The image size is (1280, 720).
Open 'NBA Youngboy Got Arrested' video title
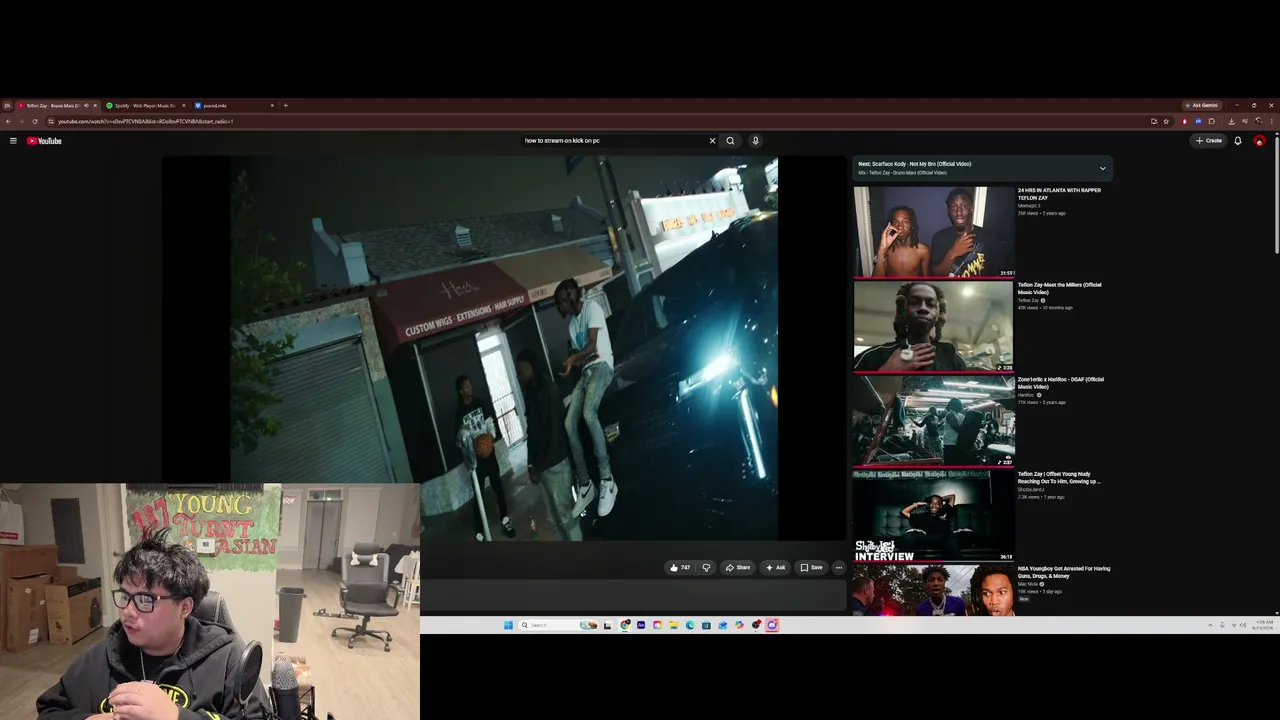point(1064,572)
